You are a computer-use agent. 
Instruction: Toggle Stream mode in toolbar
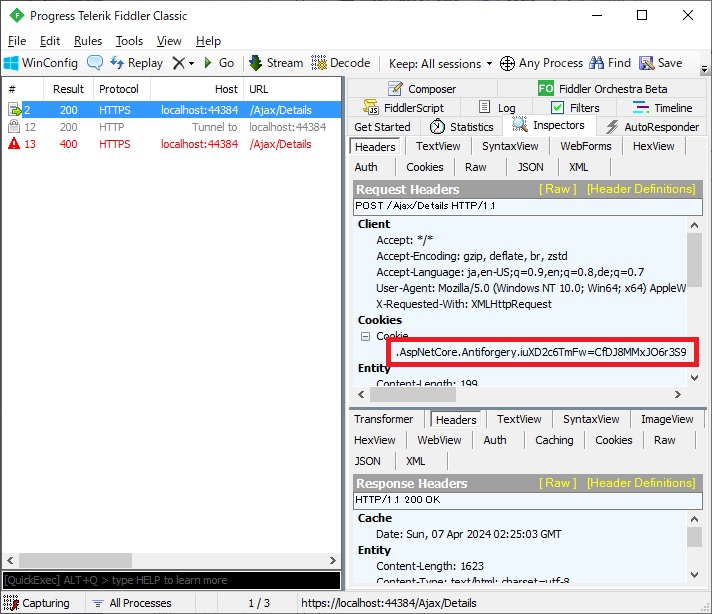pos(276,63)
